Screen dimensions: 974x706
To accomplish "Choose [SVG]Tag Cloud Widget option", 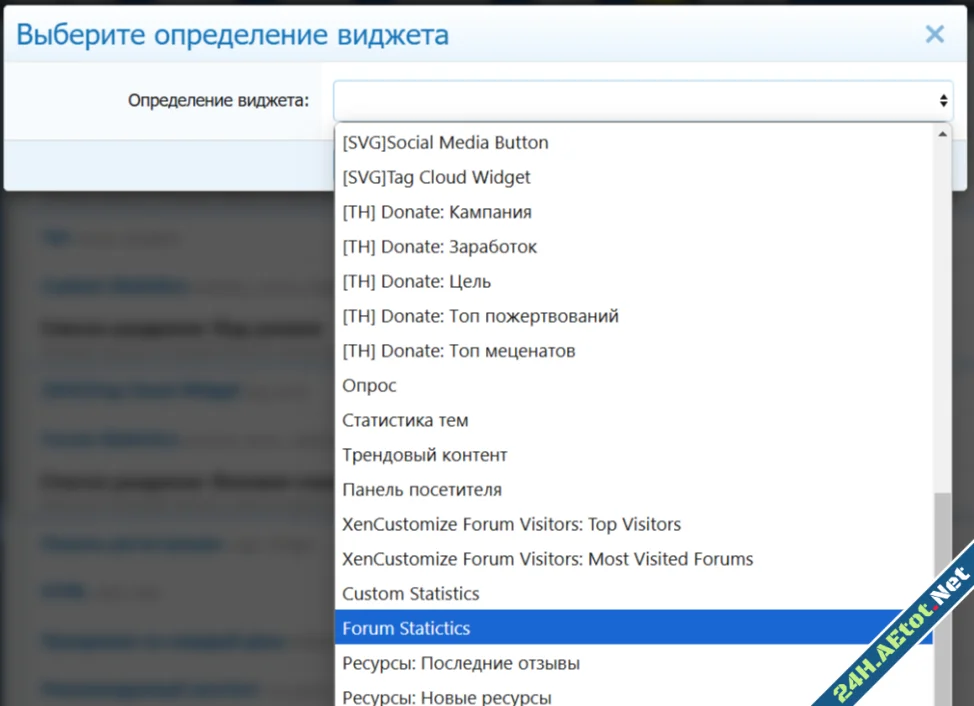I will [x=436, y=178].
